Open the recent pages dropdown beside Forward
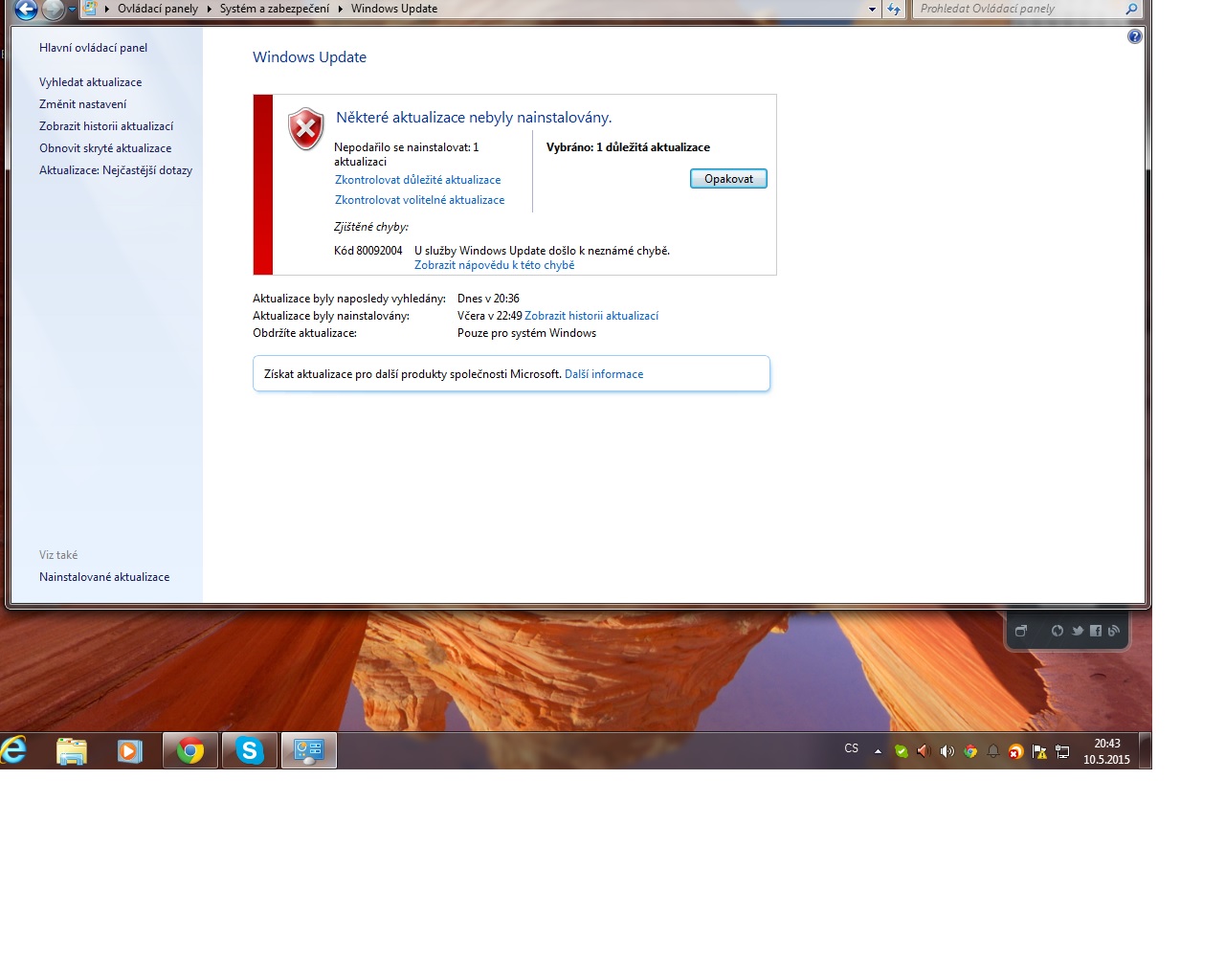The height and width of the screenshot is (980, 1225). 72,10
